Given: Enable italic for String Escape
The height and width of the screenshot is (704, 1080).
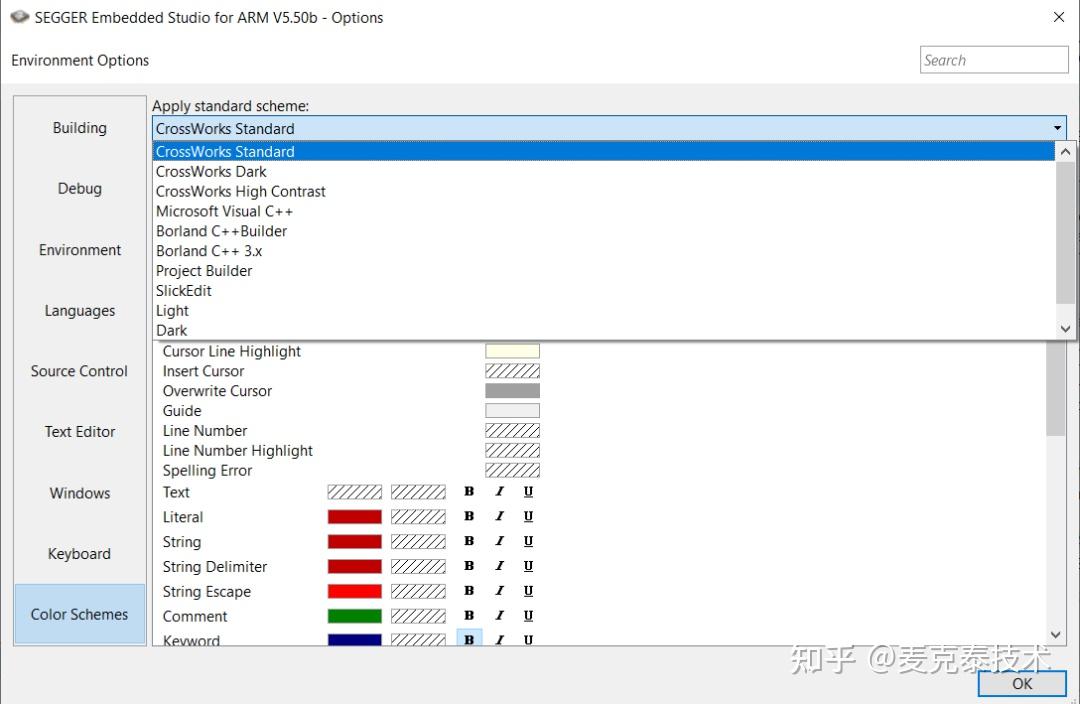Looking at the screenshot, I should point(499,591).
